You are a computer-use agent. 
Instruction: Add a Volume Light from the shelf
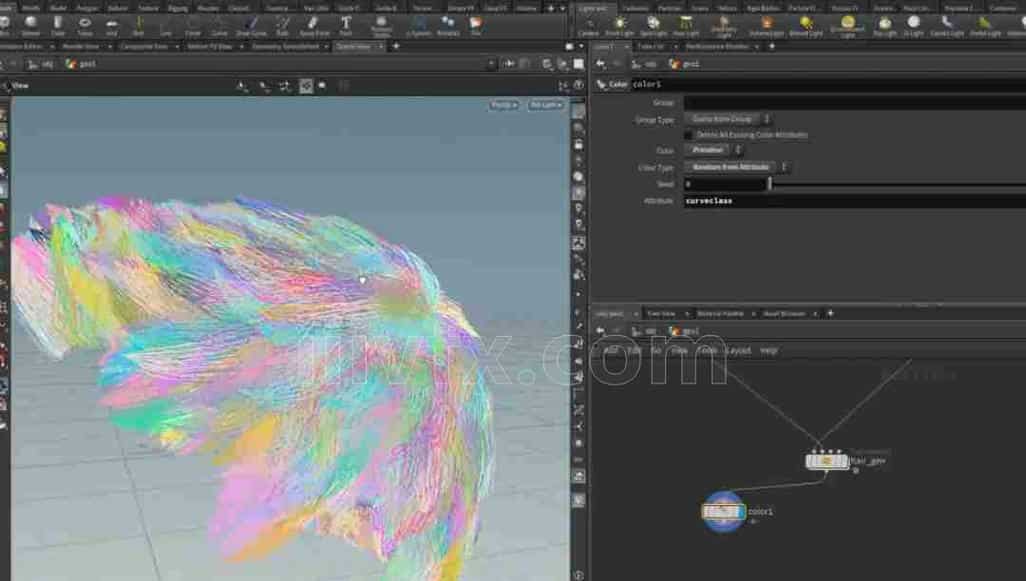coord(766,26)
